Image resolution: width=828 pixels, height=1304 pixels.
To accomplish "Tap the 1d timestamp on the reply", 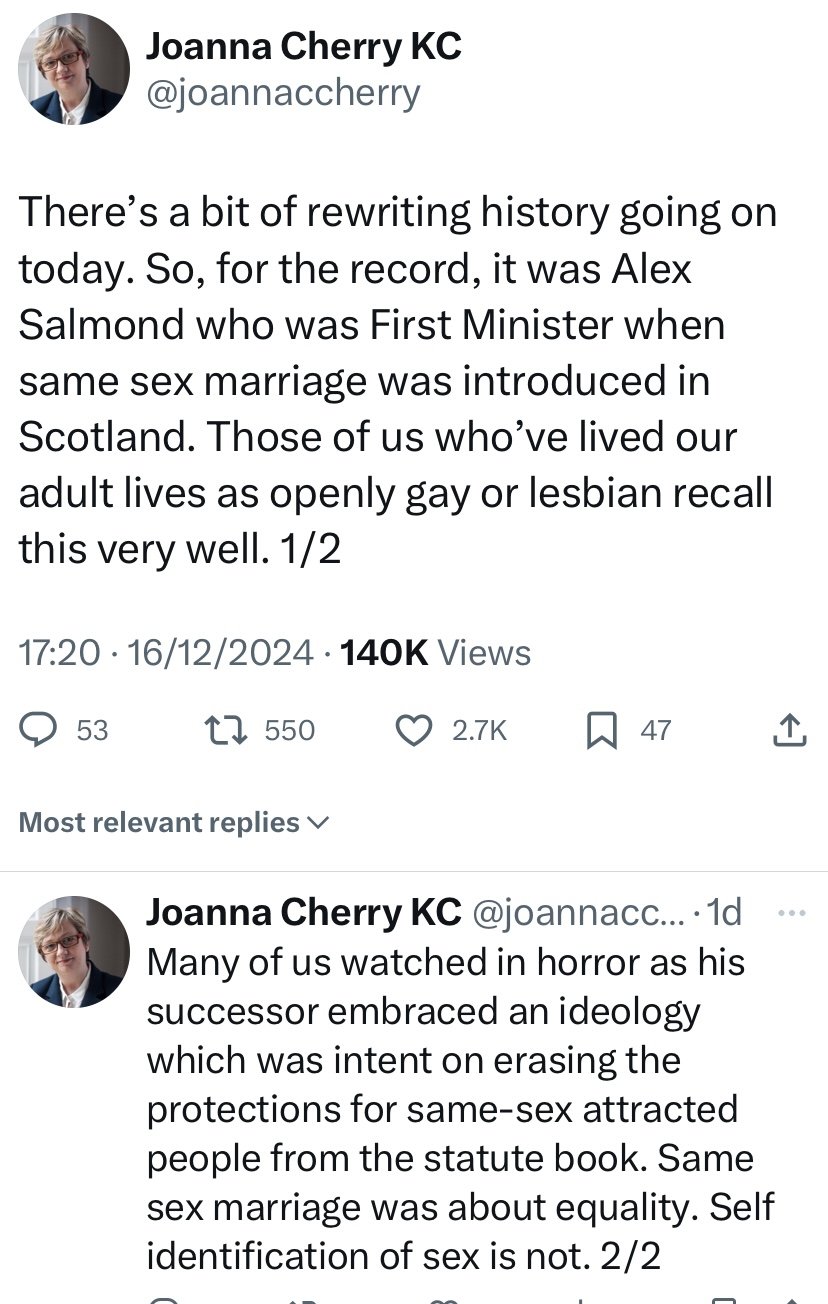I will click(x=724, y=911).
